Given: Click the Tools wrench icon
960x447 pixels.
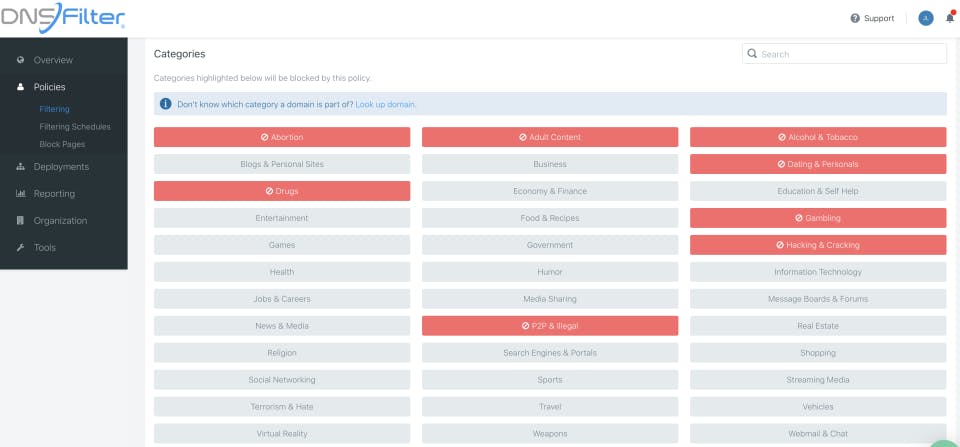Looking at the screenshot, I should [x=21, y=248].
